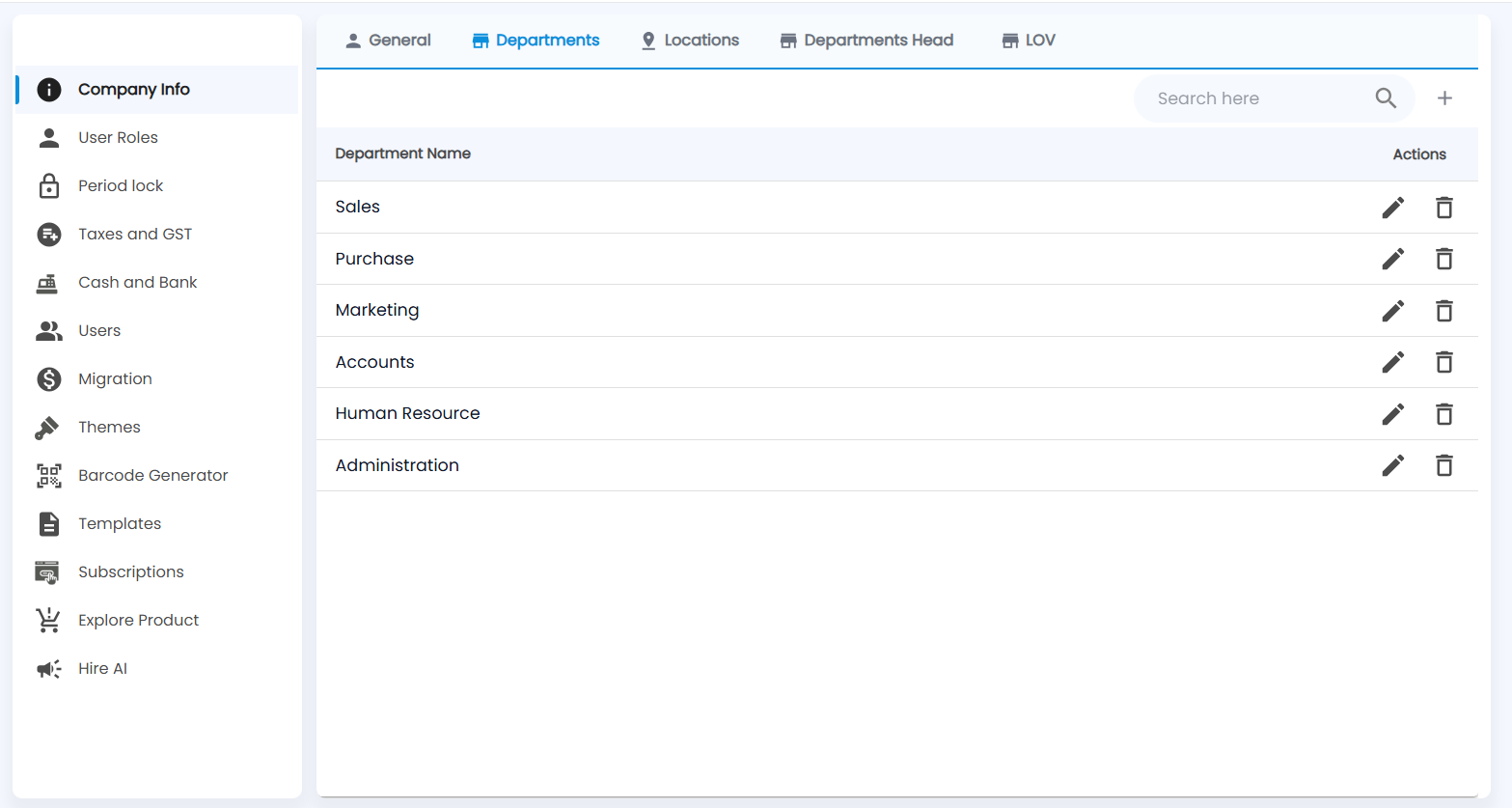Delete the Administration department
Image resolution: width=1512 pixels, height=808 pixels.
(1443, 465)
